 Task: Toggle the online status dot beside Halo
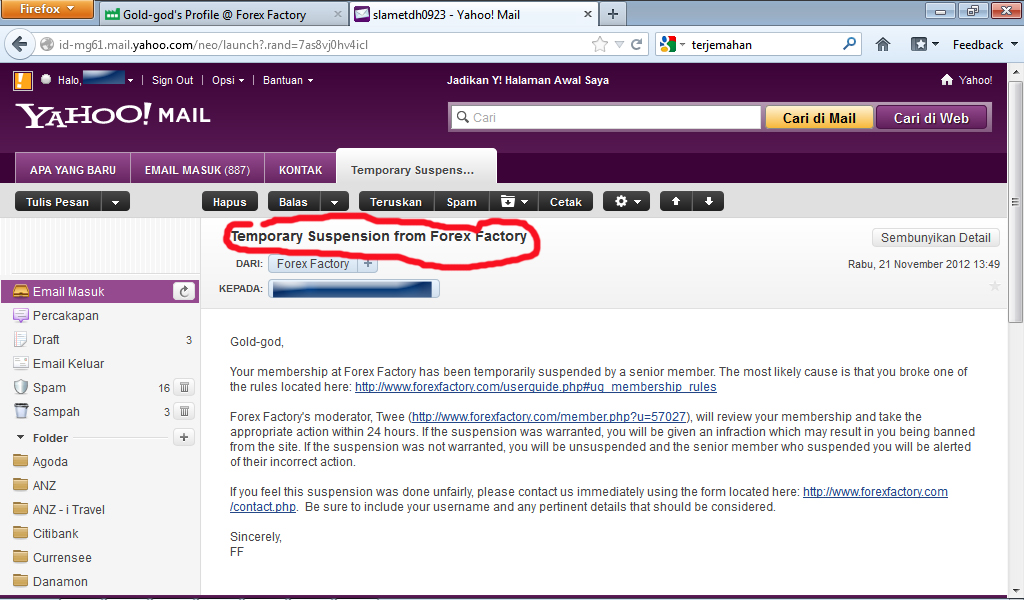click(x=46, y=80)
